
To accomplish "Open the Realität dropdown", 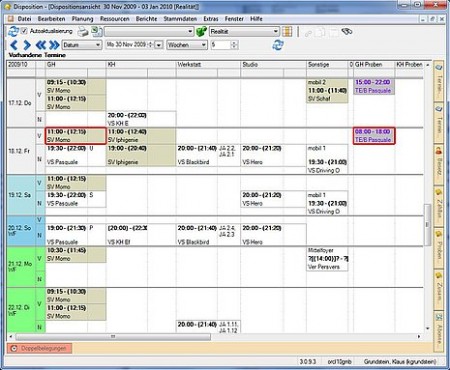I will pyautogui.click(x=244, y=32).
